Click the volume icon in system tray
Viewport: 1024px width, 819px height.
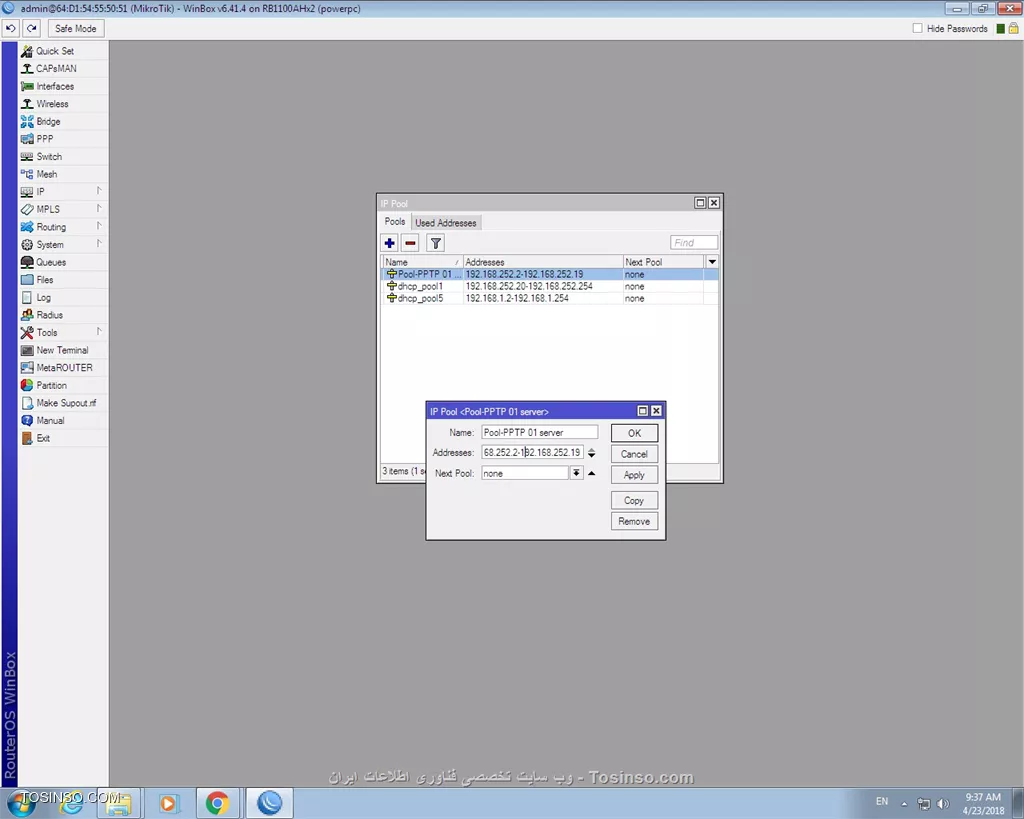[943, 803]
